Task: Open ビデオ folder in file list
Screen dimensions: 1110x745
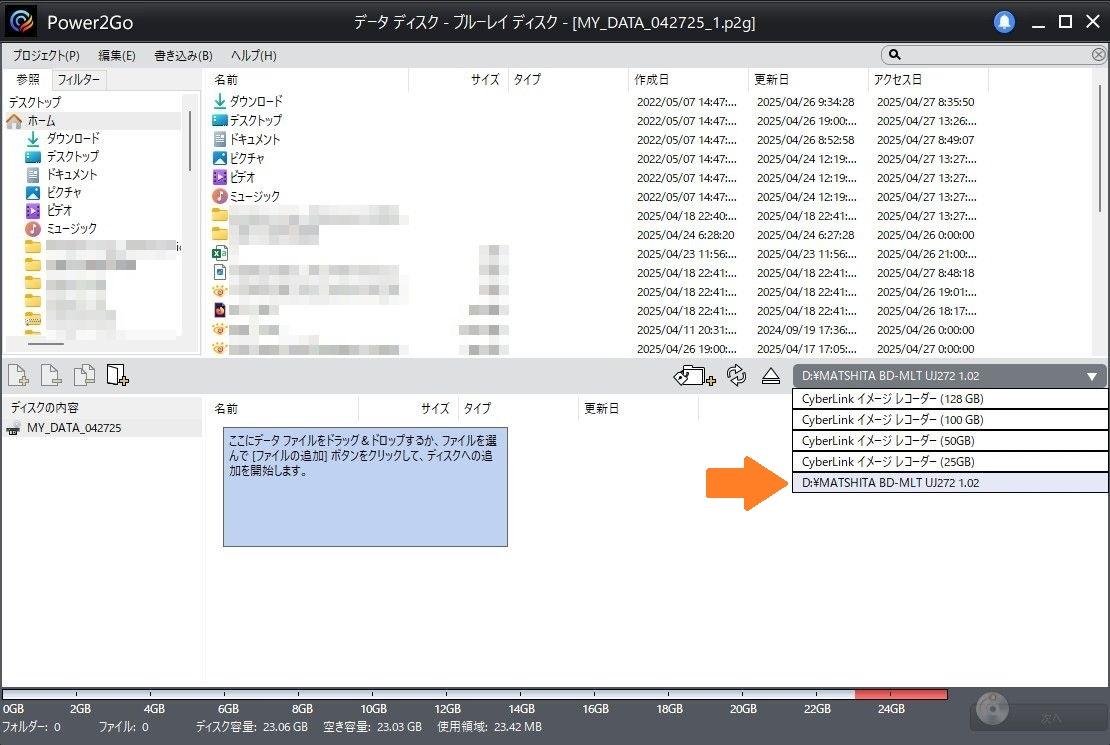Action: click(x=242, y=177)
